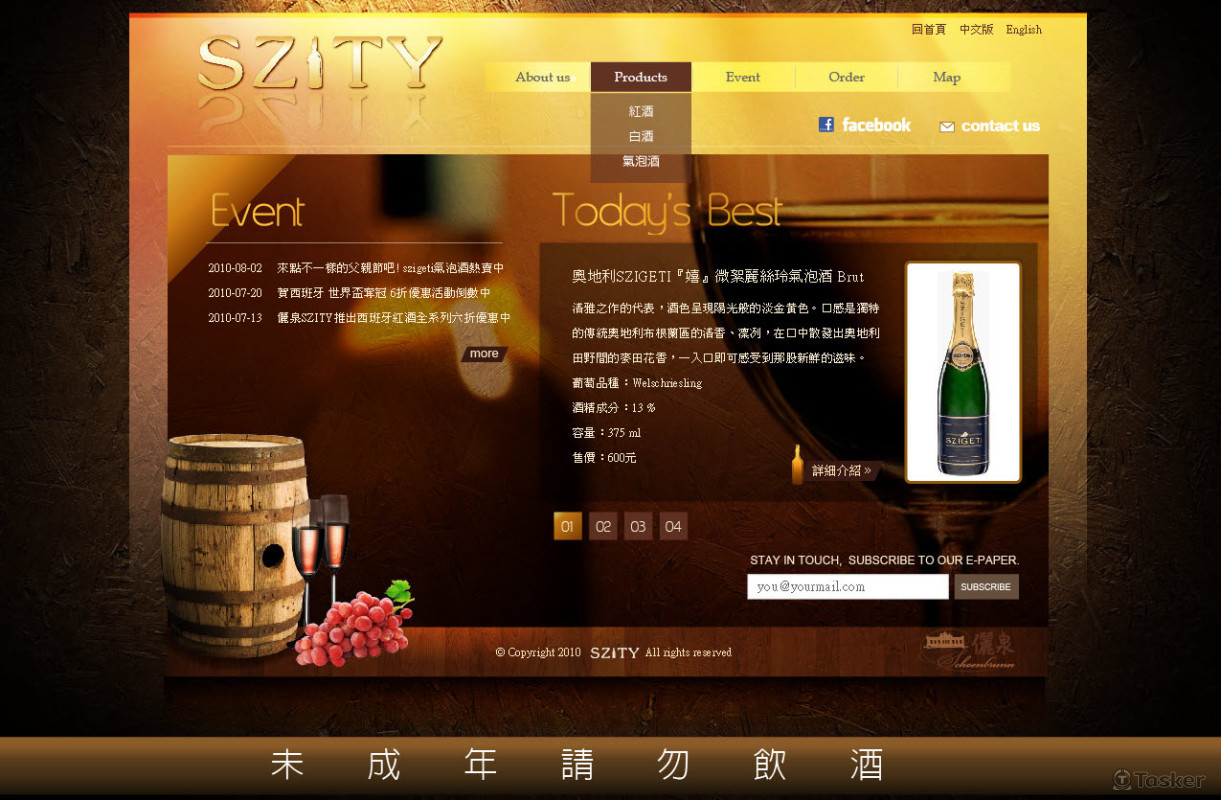Click the more button under Event
This screenshot has width=1221, height=800.
click(x=484, y=354)
